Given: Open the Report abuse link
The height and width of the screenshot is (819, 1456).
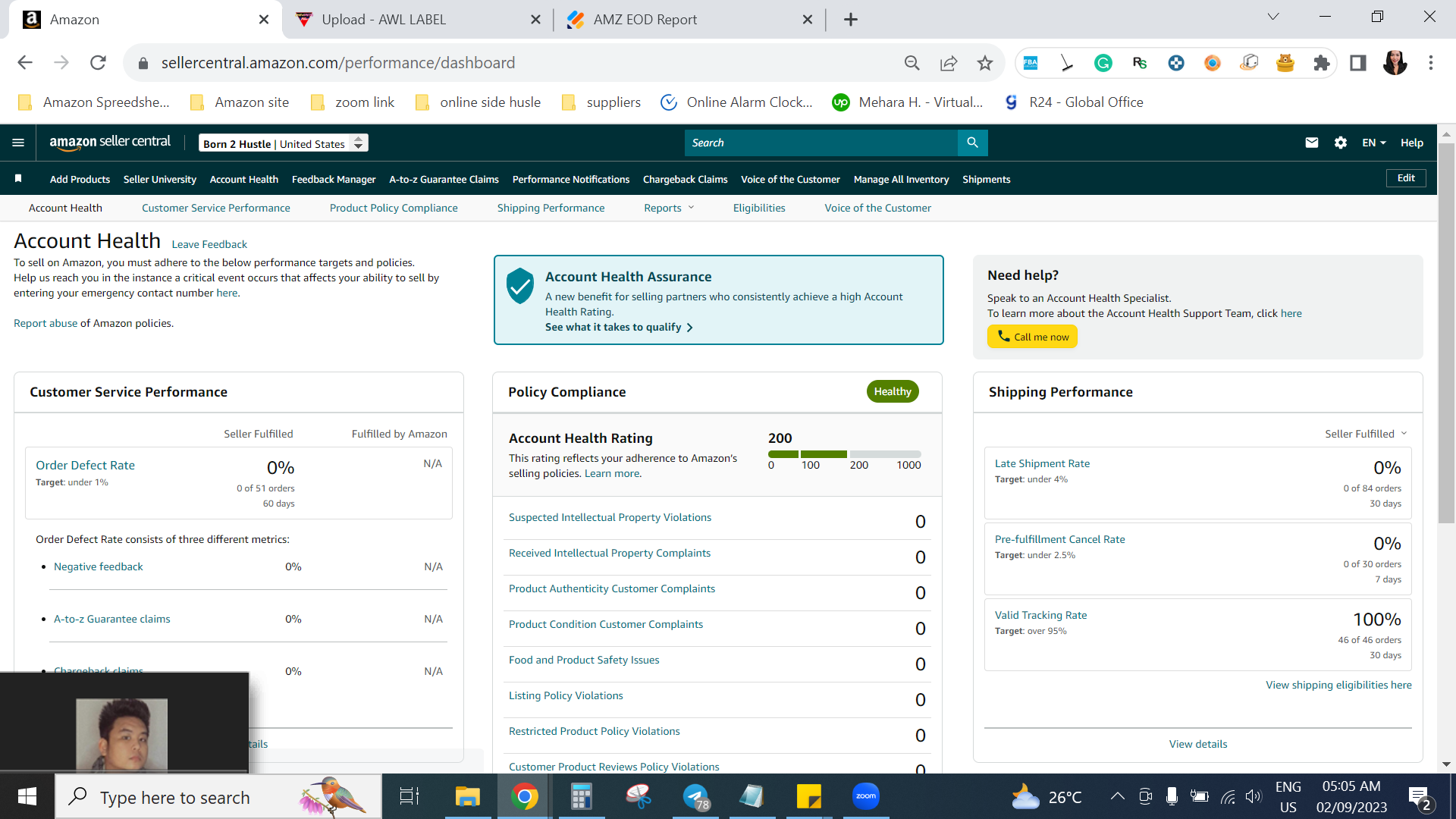Looking at the screenshot, I should click(x=45, y=323).
